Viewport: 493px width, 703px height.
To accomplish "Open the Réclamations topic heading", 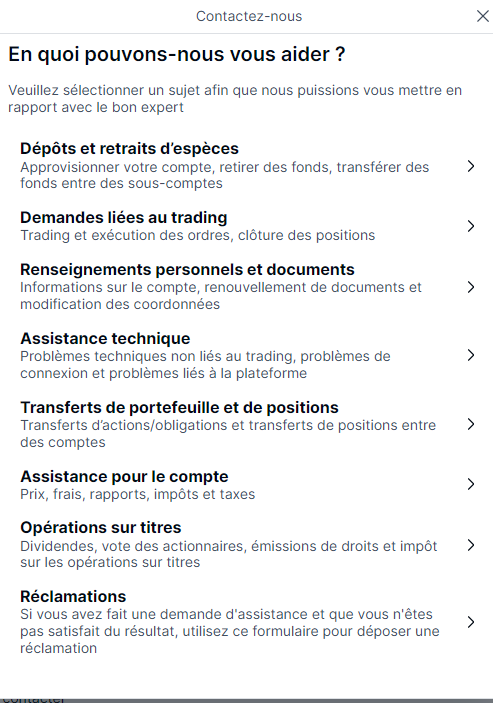I will 73,597.
